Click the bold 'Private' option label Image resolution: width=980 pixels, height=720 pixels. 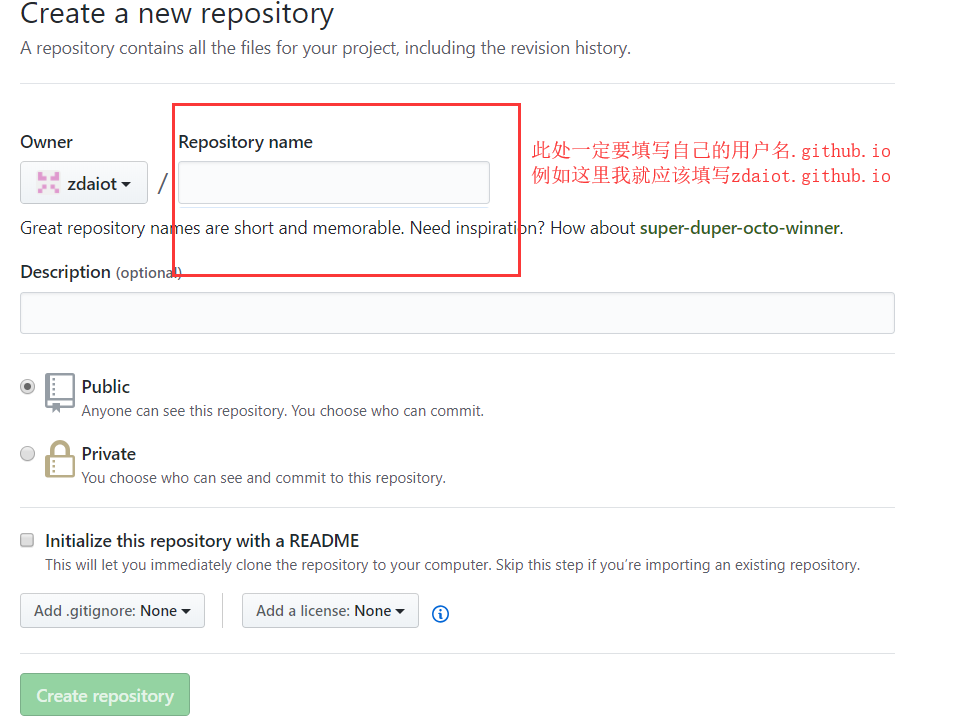coord(109,454)
